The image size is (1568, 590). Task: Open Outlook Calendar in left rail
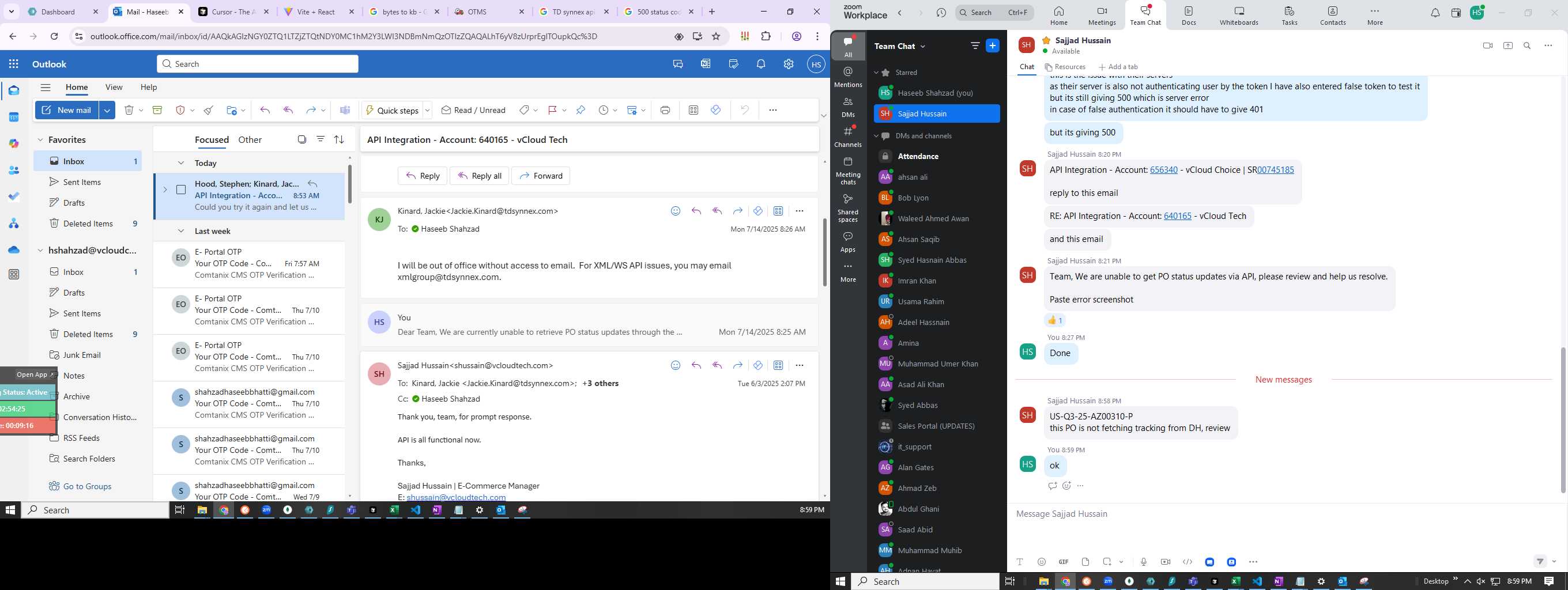(x=14, y=117)
